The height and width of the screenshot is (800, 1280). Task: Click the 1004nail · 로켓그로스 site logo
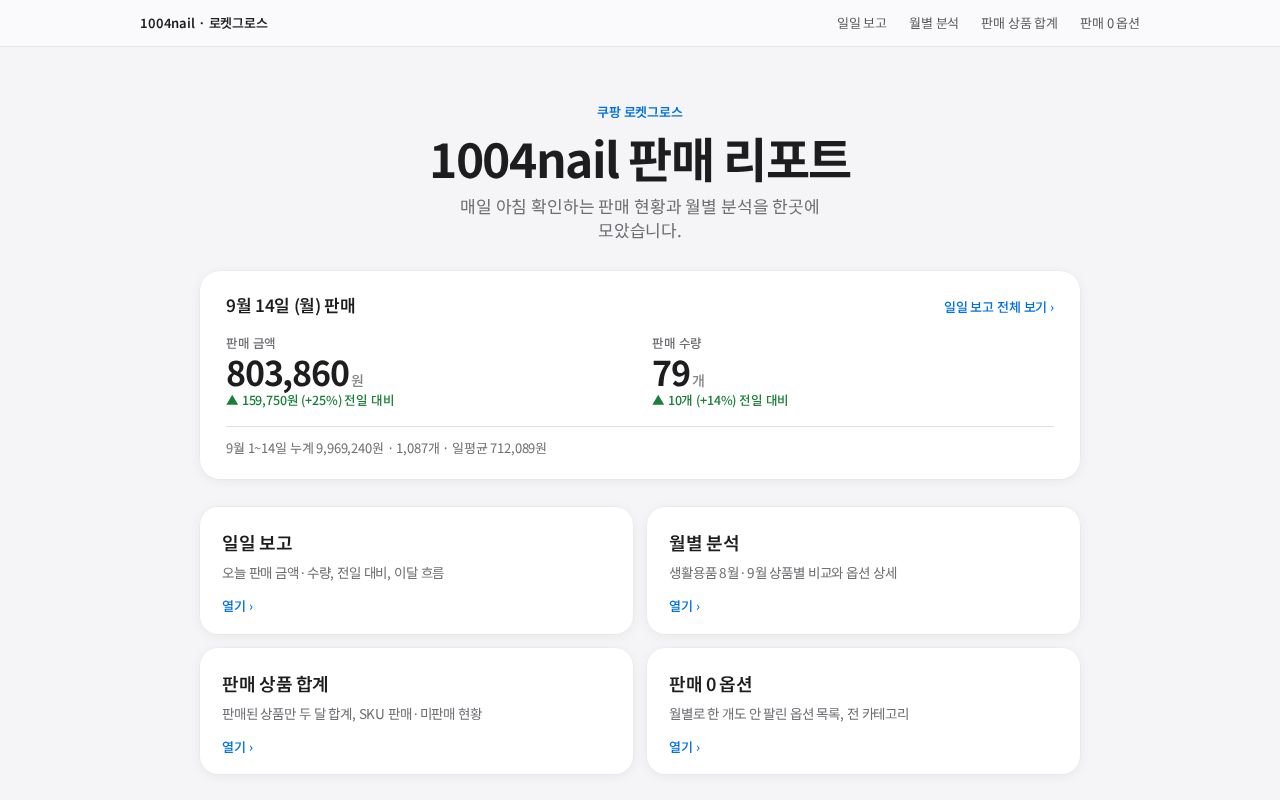click(204, 23)
